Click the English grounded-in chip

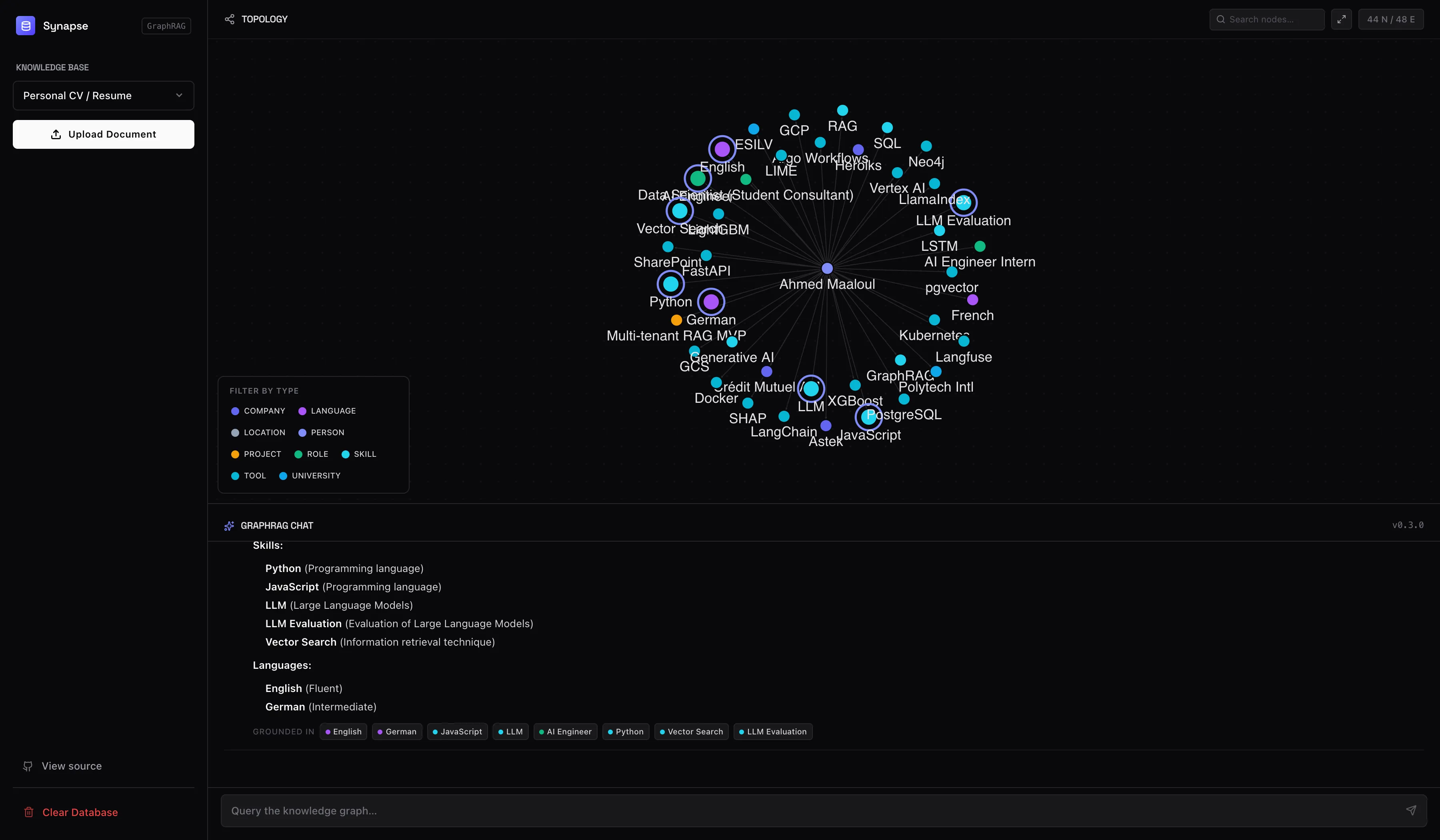pyautogui.click(x=344, y=732)
